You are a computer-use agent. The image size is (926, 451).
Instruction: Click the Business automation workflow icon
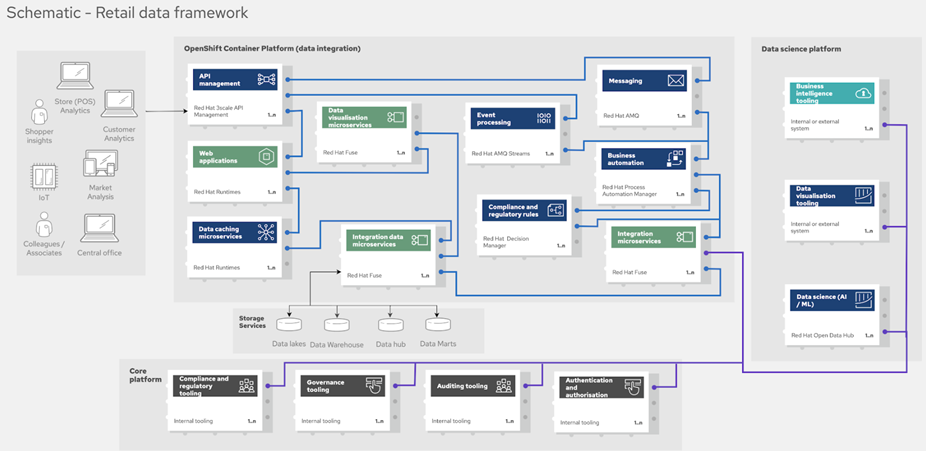pos(675,158)
